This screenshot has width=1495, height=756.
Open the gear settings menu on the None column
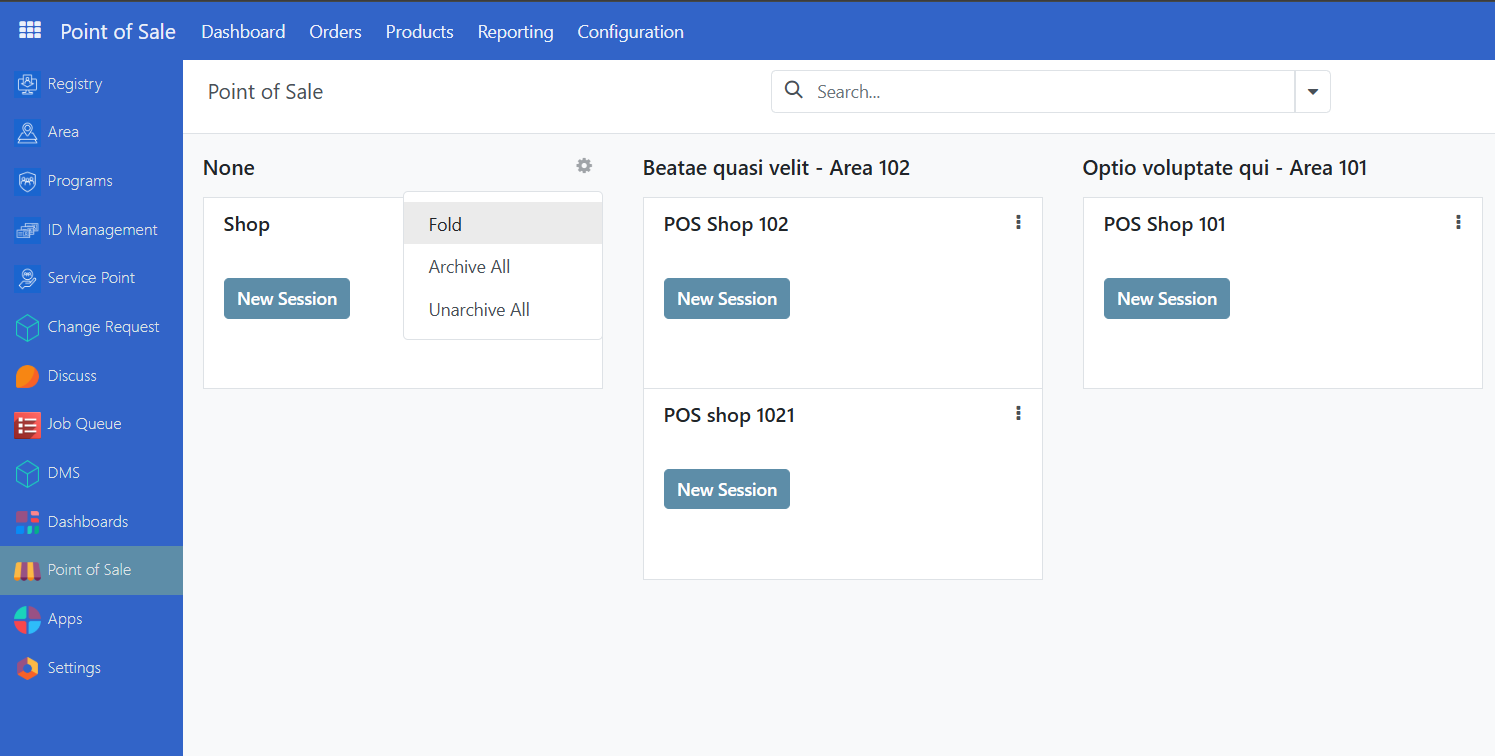[584, 166]
